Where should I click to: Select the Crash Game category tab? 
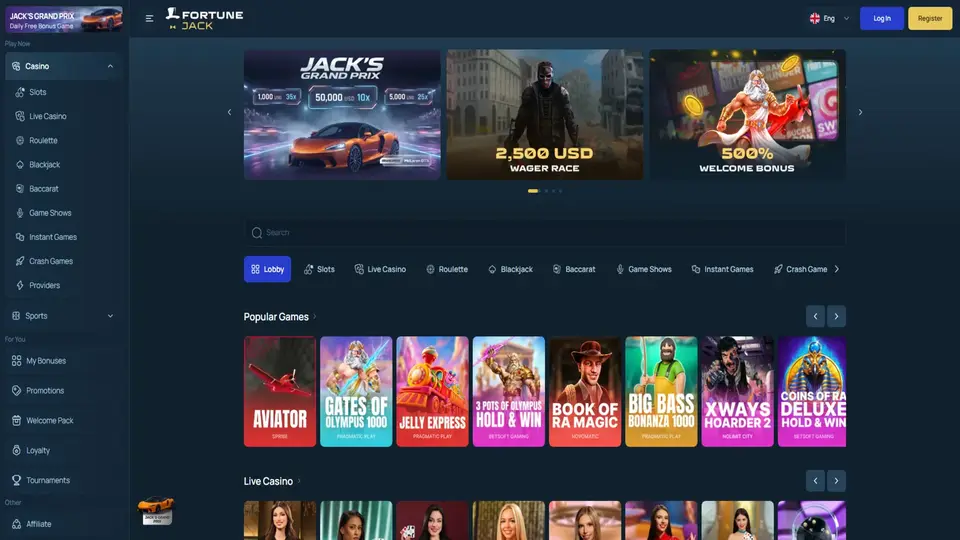tap(801, 269)
